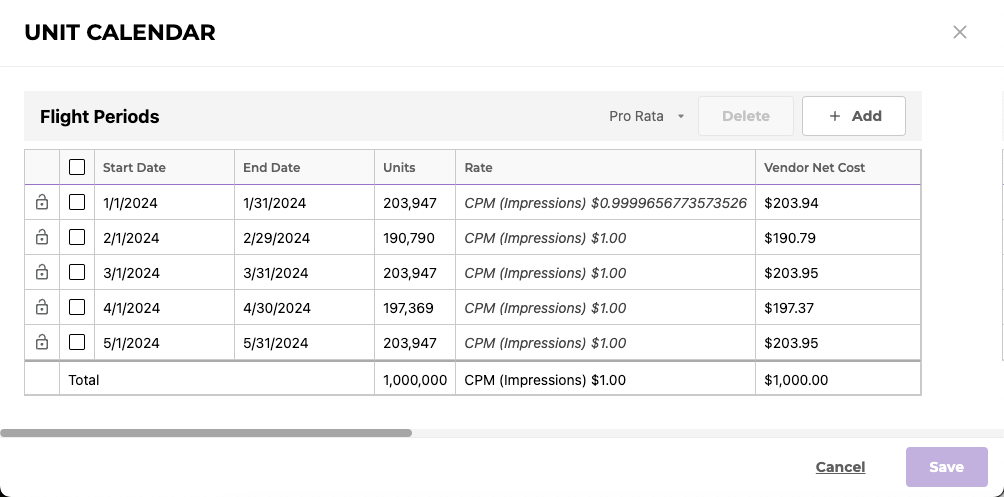Close the Unit Calendar dialog with X
The width and height of the screenshot is (1004, 497).
pyautogui.click(x=960, y=32)
